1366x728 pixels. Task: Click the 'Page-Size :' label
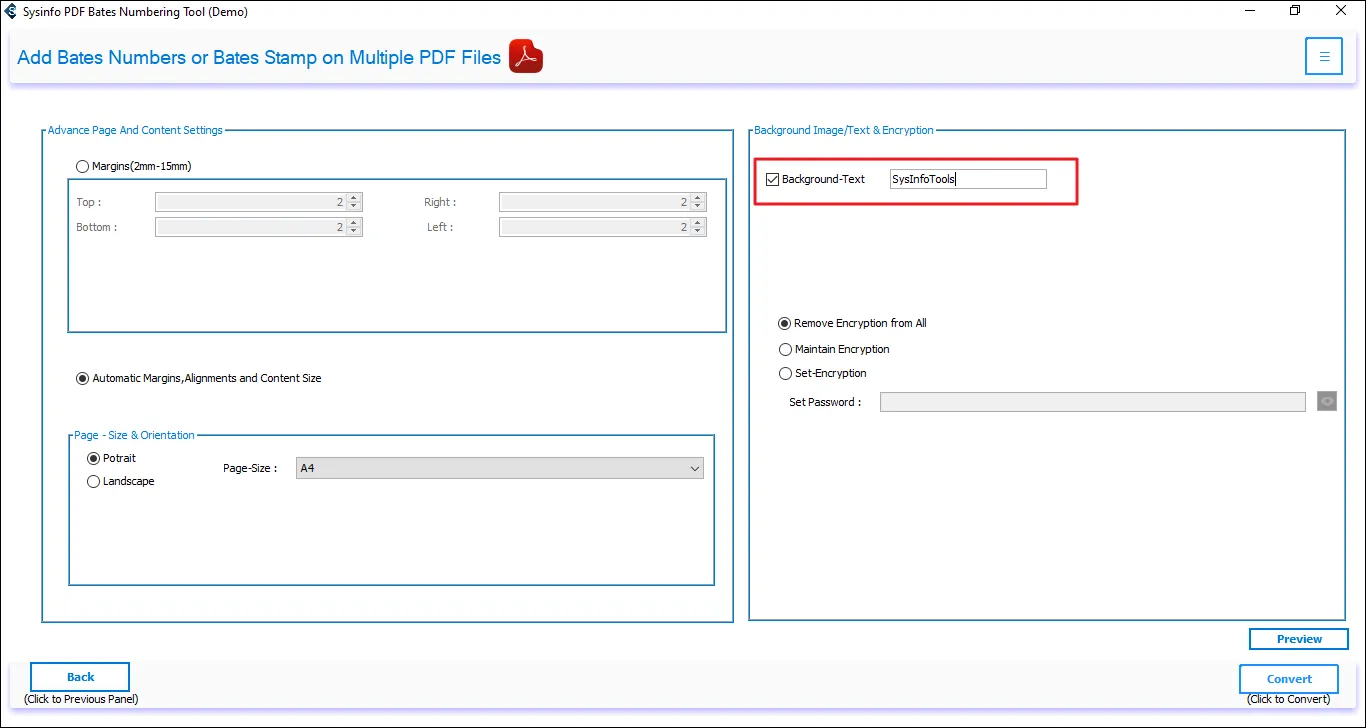(250, 468)
